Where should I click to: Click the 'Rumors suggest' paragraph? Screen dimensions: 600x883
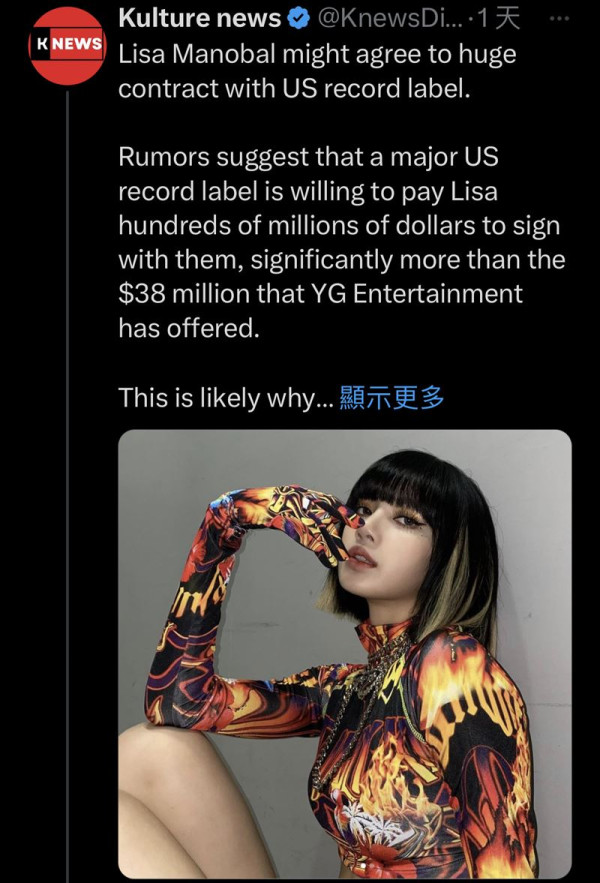click(x=341, y=242)
